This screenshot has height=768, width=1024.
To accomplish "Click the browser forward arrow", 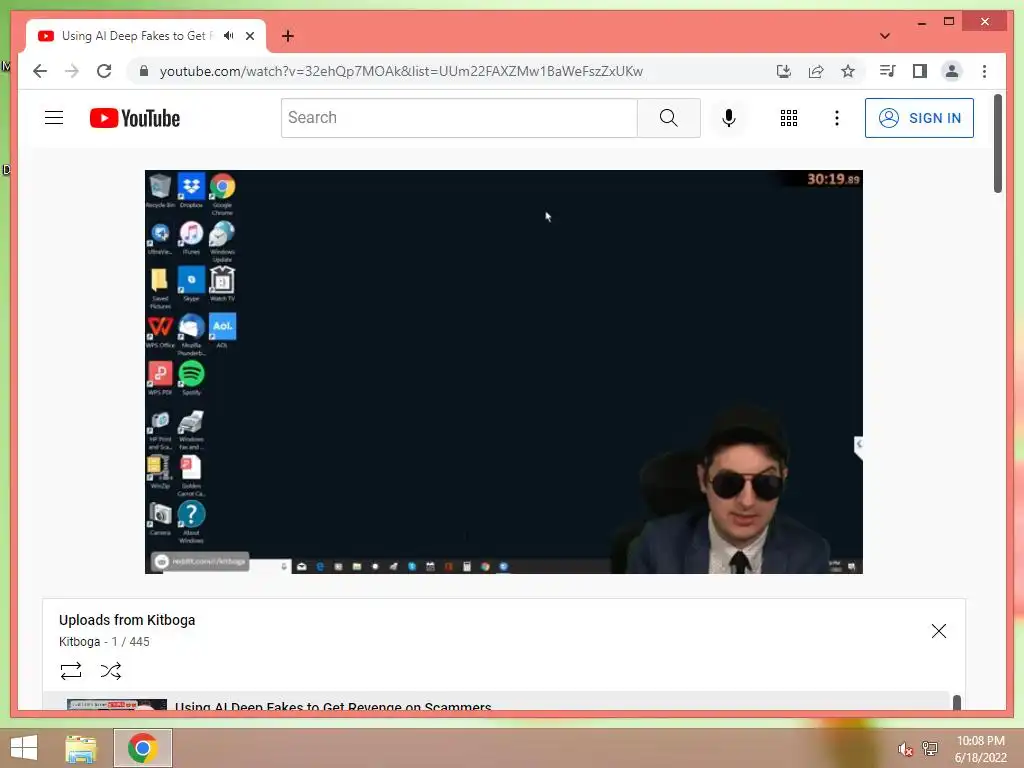I will [x=72, y=71].
